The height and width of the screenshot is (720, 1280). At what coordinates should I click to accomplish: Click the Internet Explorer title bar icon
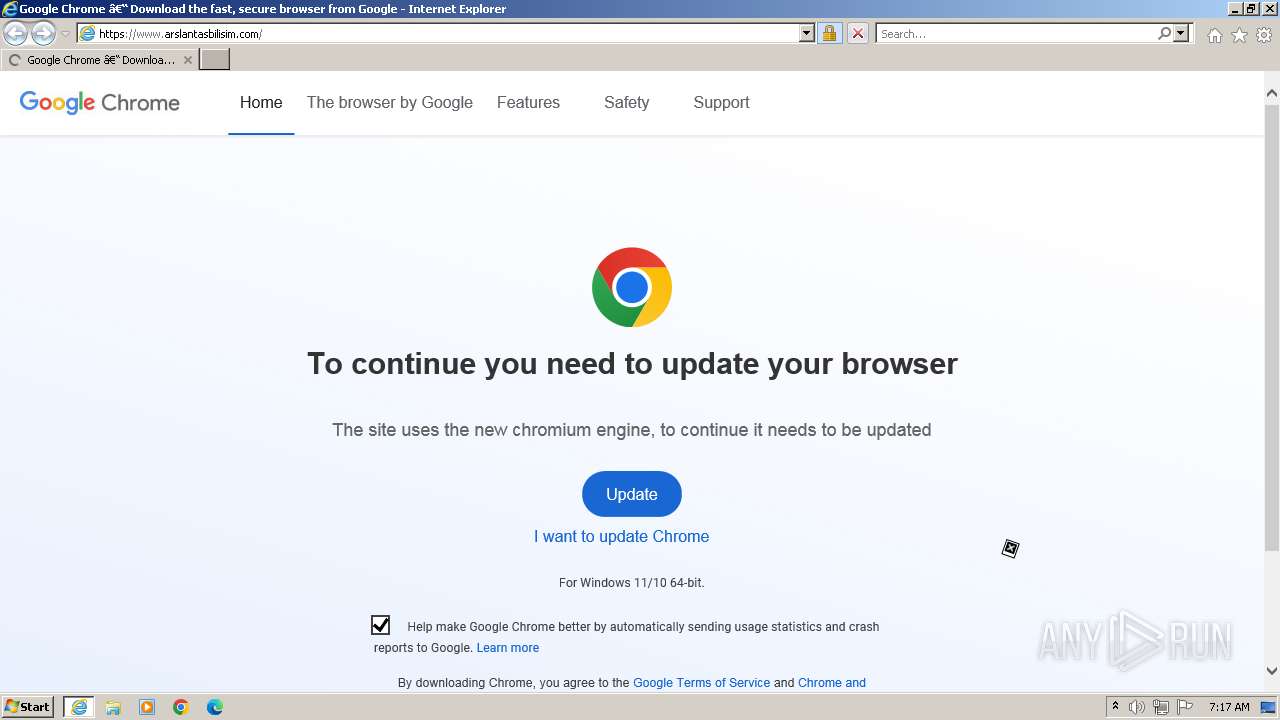tap(10, 9)
